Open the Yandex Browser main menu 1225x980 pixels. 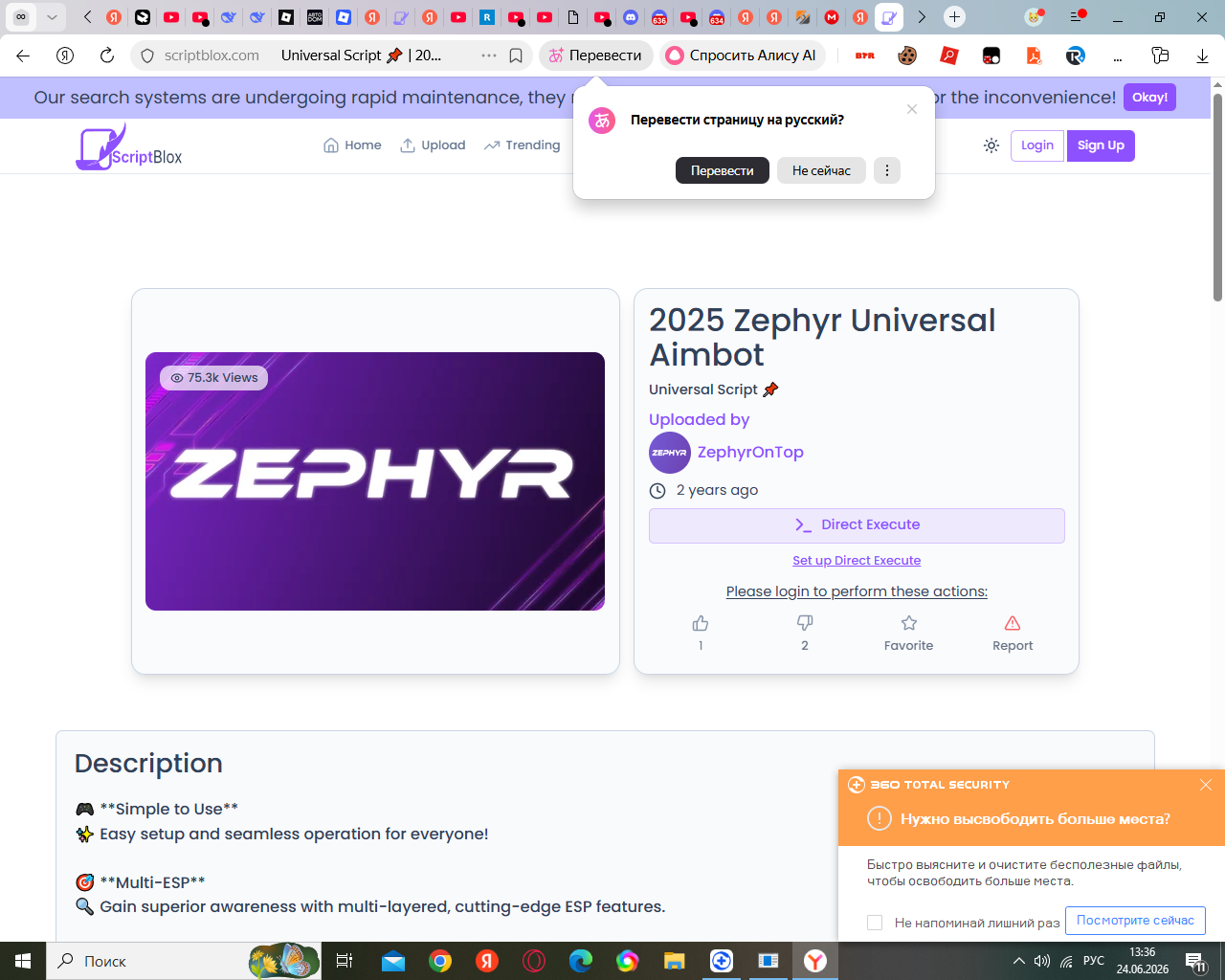click(x=1078, y=17)
